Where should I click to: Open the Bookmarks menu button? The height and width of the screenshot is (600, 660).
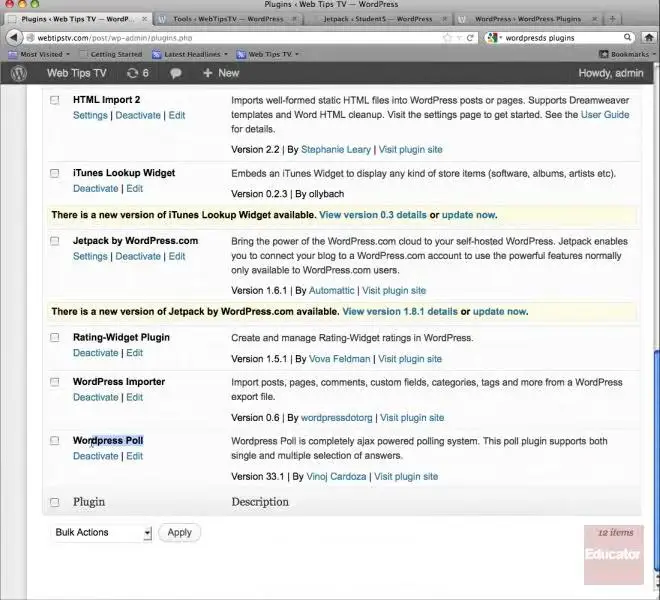[x=627, y=54]
